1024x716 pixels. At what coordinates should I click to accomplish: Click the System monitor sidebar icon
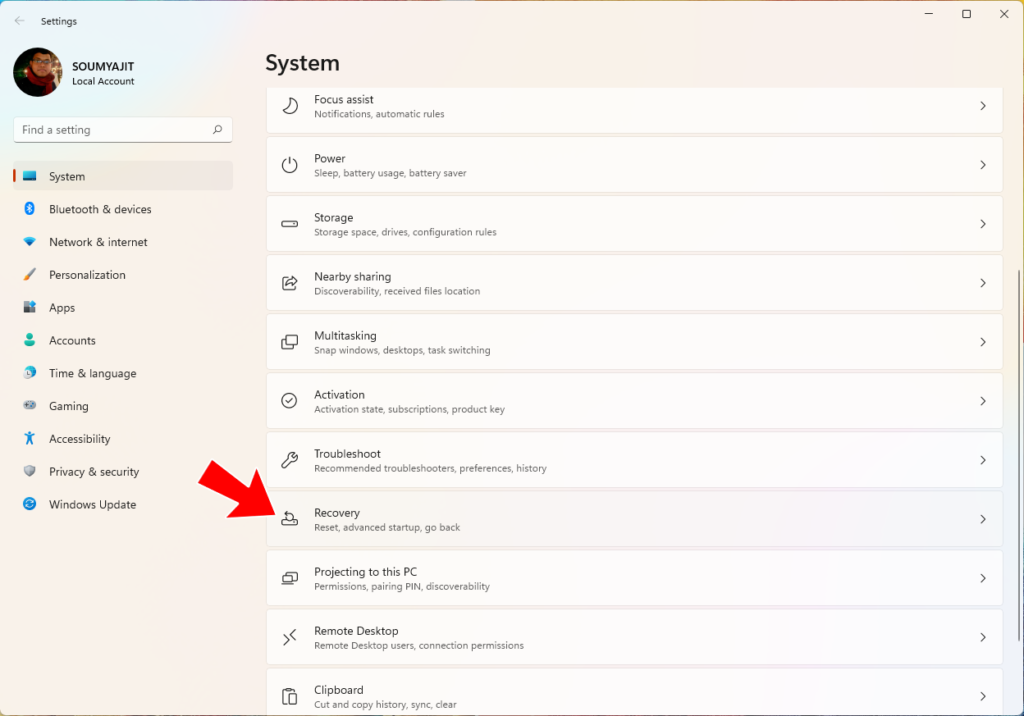pos(29,176)
